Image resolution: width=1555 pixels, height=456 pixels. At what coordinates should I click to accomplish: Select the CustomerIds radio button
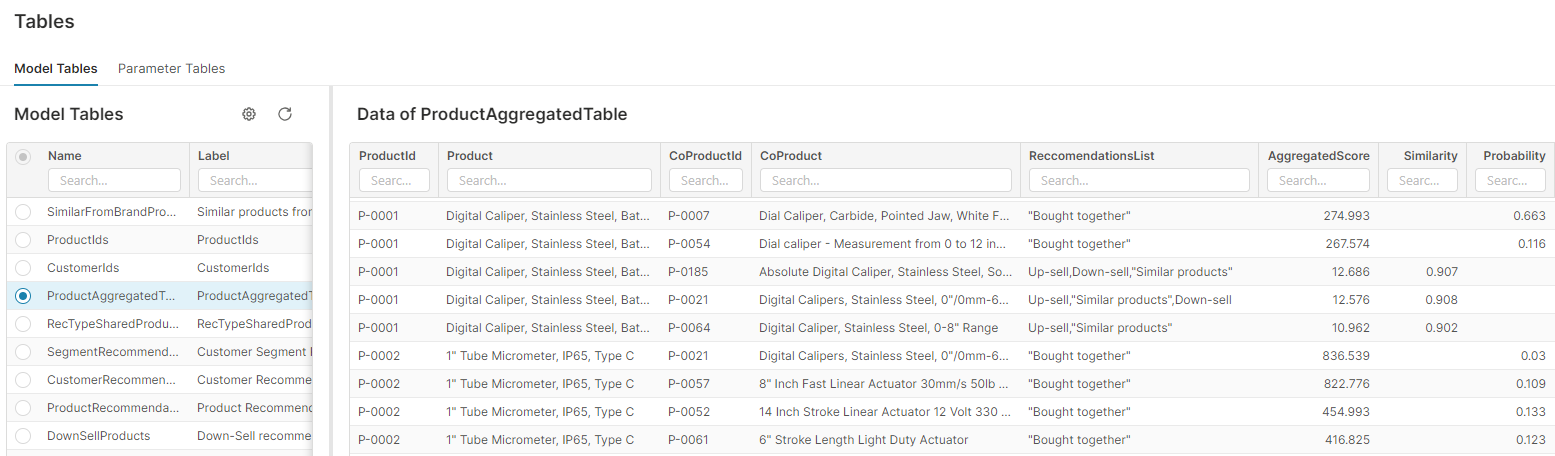24,268
